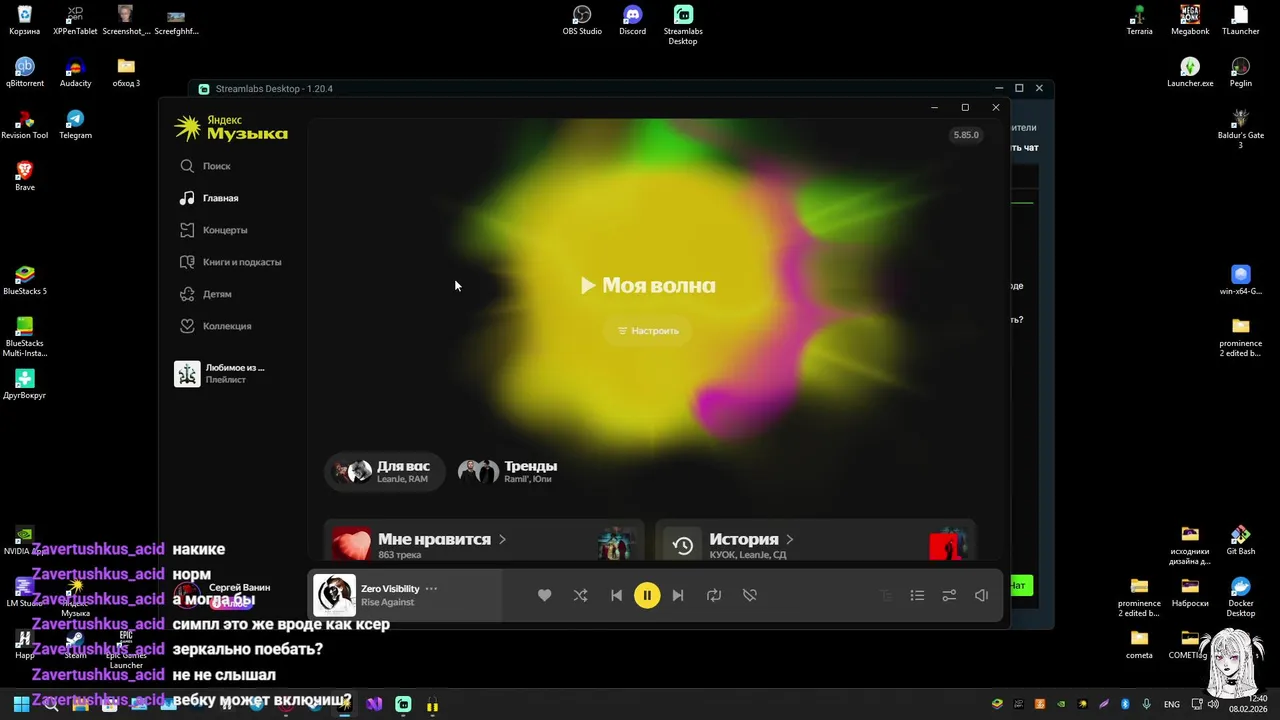Open обход 3 folder on desktop
The height and width of the screenshot is (720, 1280).
(x=126, y=72)
